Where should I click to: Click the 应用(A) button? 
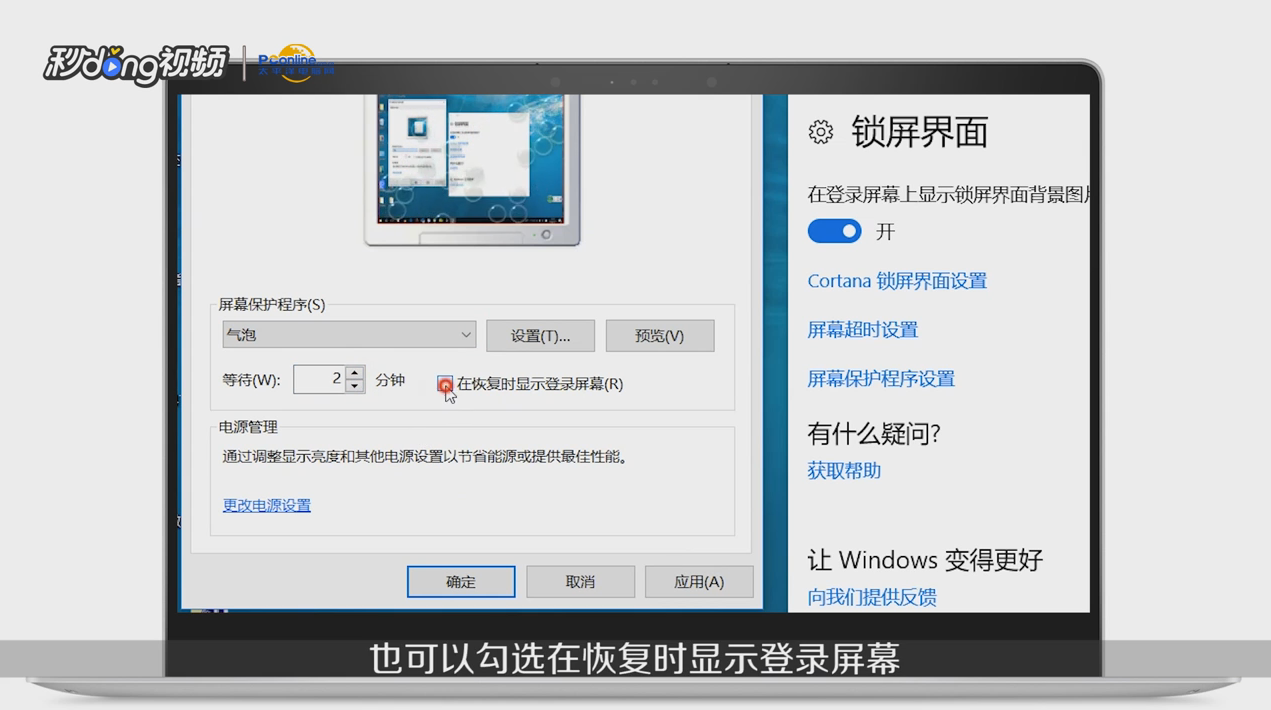click(x=699, y=582)
